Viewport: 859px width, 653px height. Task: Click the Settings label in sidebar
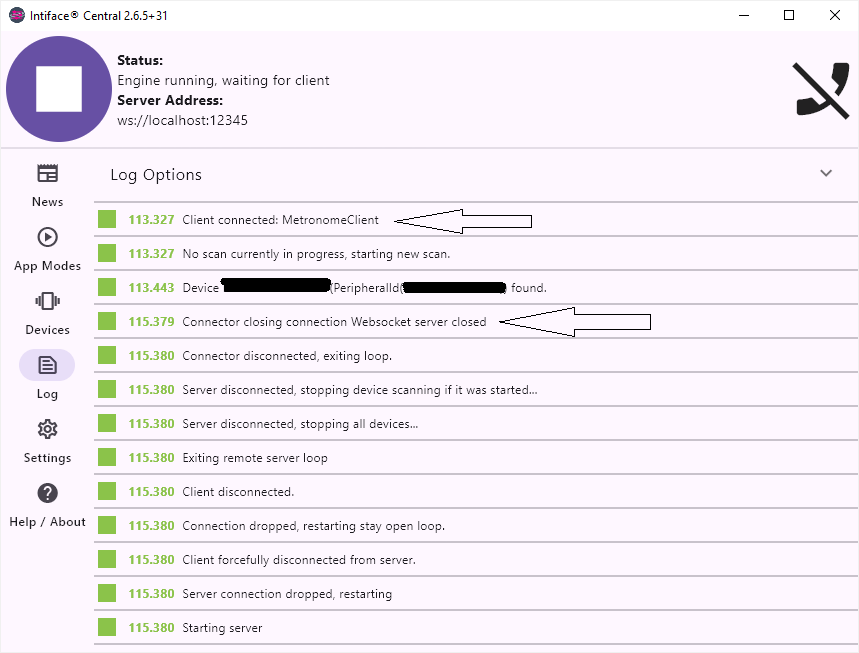[48, 458]
